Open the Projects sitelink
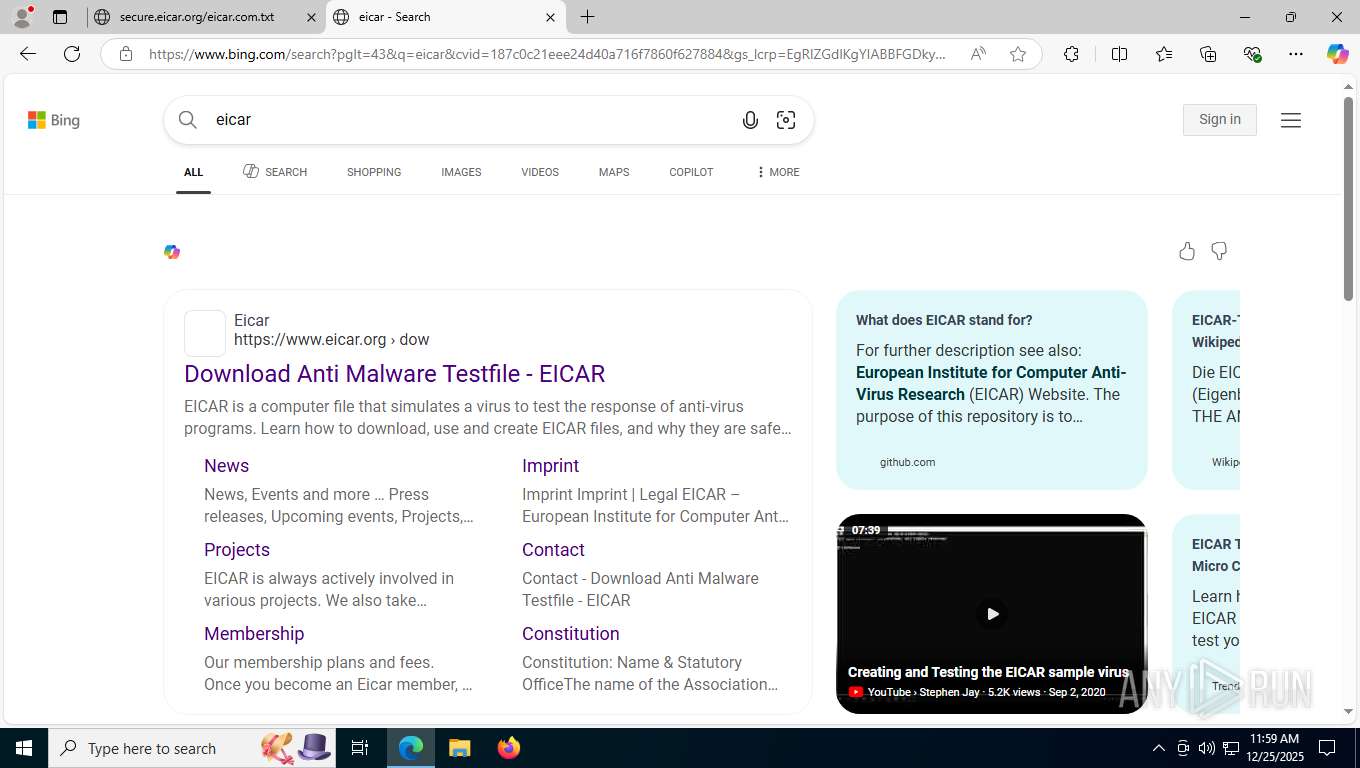Image resolution: width=1360 pixels, height=768 pixels. (237, 550)
